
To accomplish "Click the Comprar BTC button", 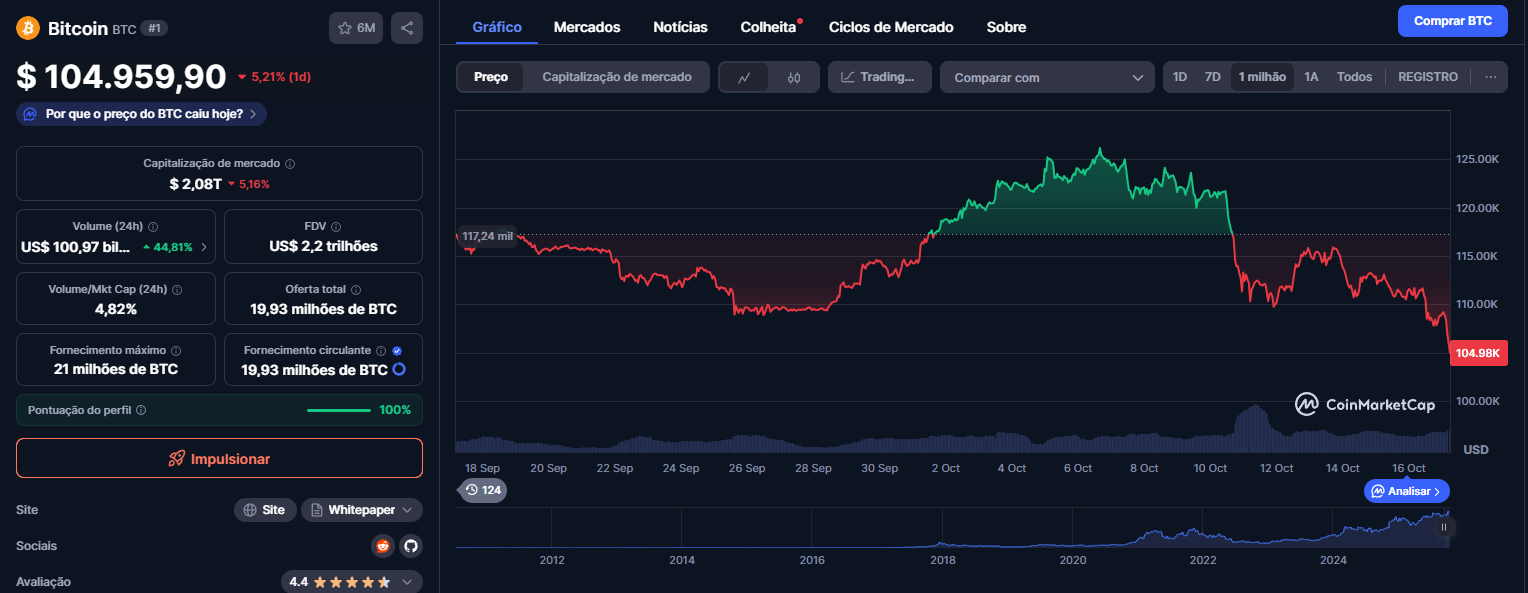I will tap(1452, 21).
